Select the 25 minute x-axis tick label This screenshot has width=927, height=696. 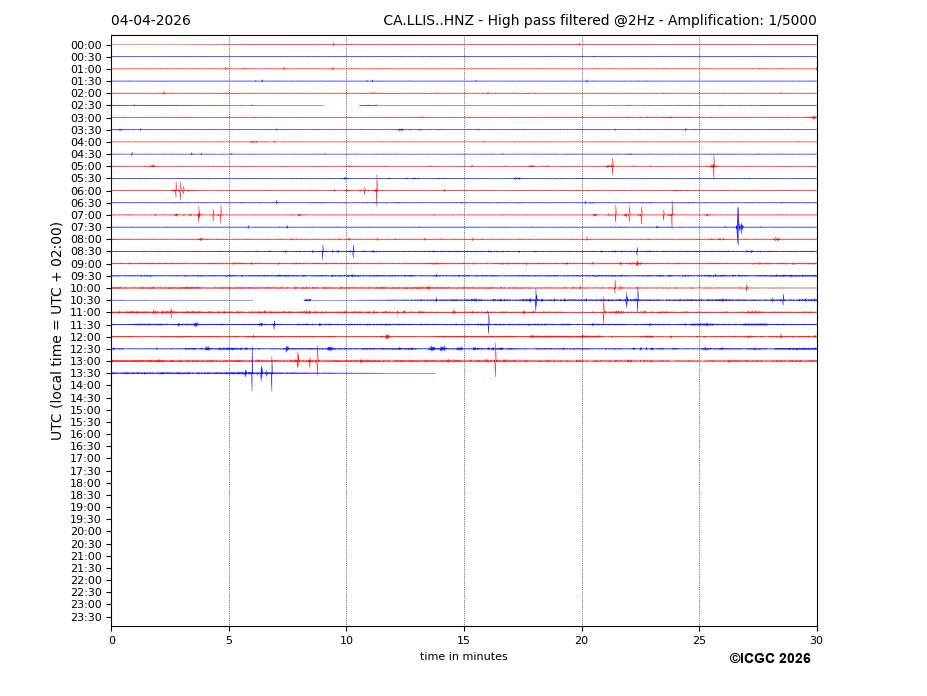[x=699, y=640]
